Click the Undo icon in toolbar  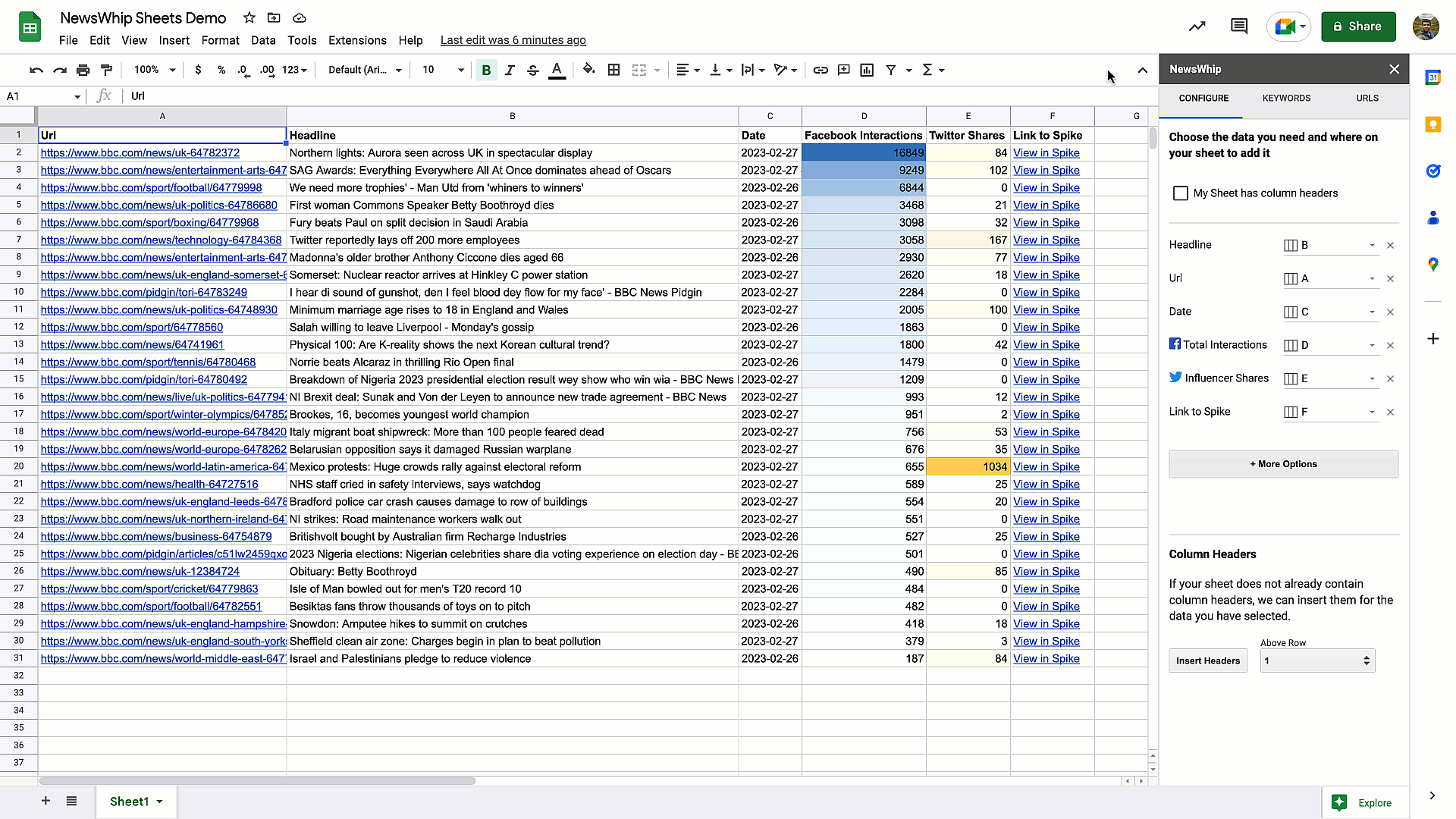[x=36, y=70]
